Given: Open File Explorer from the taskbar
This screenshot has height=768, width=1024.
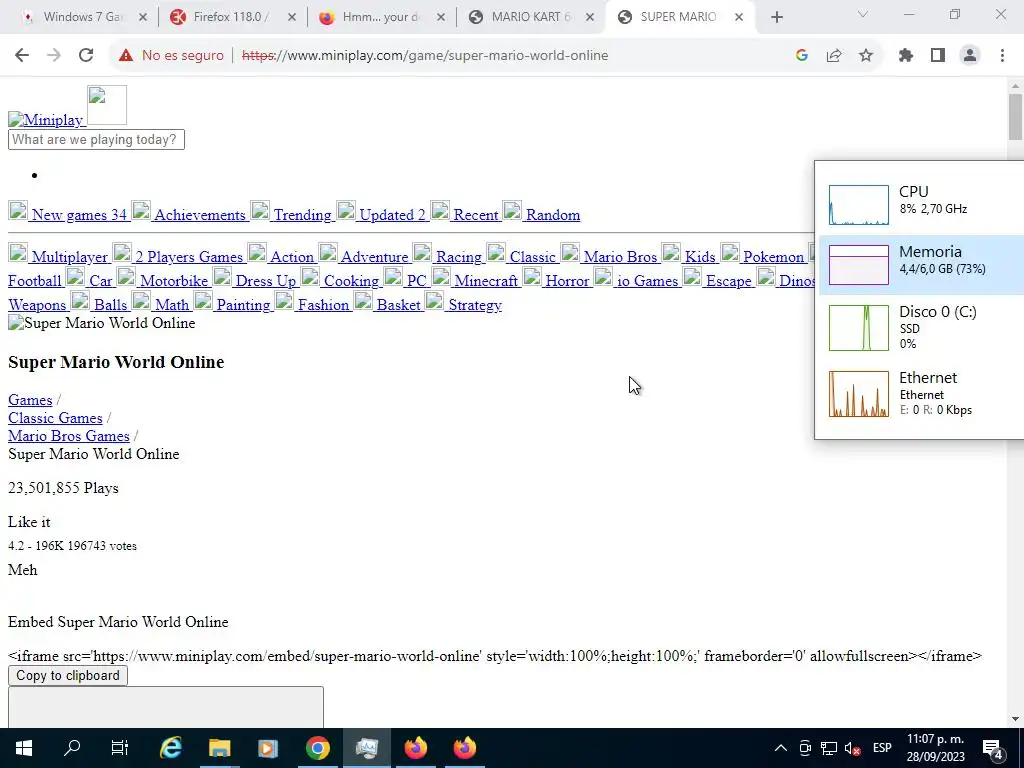Looking at the screenshot, I should pyautogui.click(x=219, y=748).
